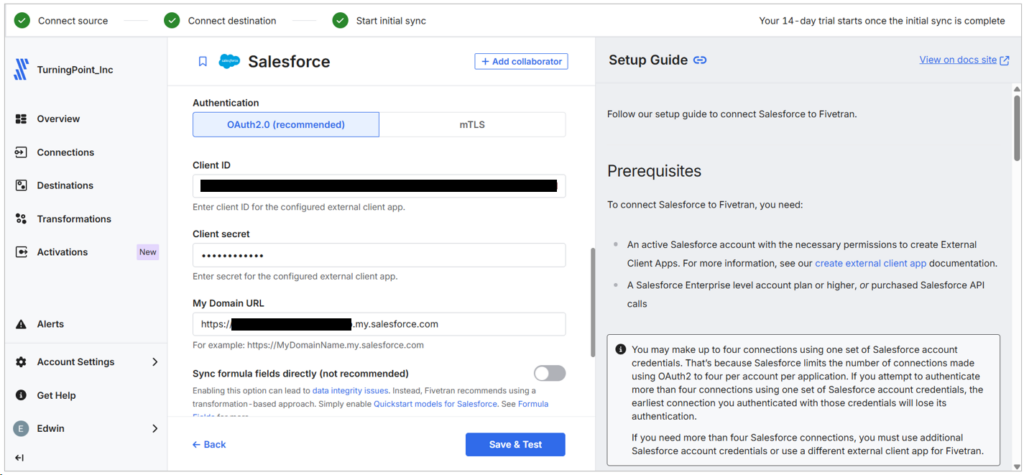Click the Salesforce page heading

point(289,61)
